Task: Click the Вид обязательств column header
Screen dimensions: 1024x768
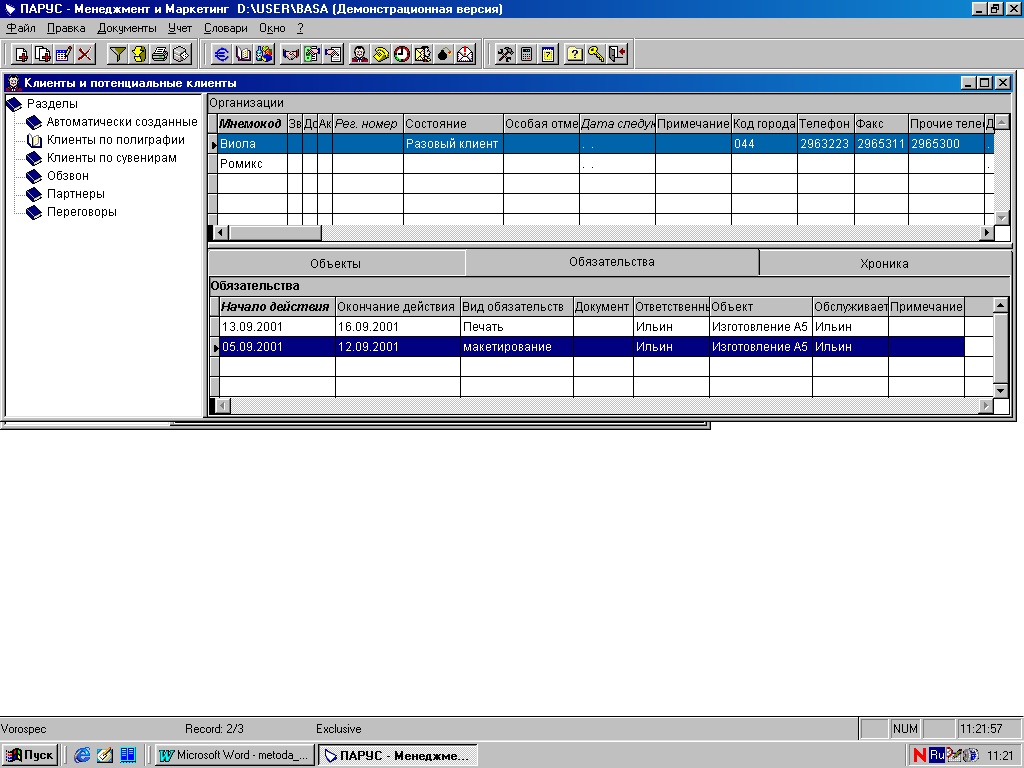Action: (517, 306)
